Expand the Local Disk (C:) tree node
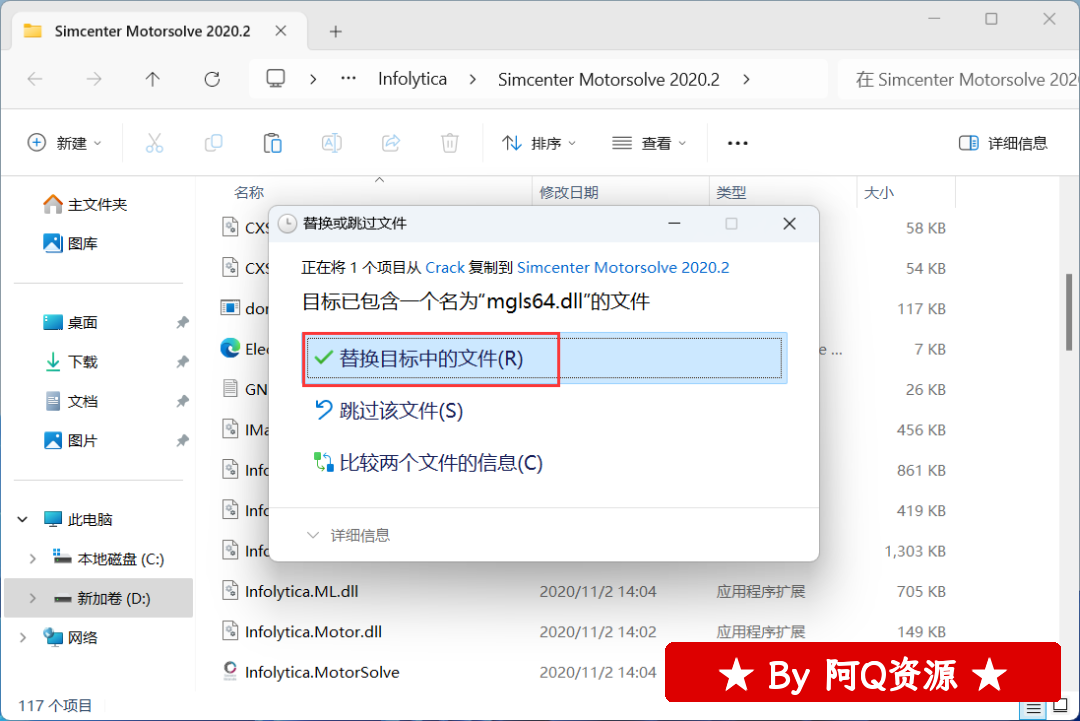Screen dimensions: 1080x721 click(x=32, y=558)
